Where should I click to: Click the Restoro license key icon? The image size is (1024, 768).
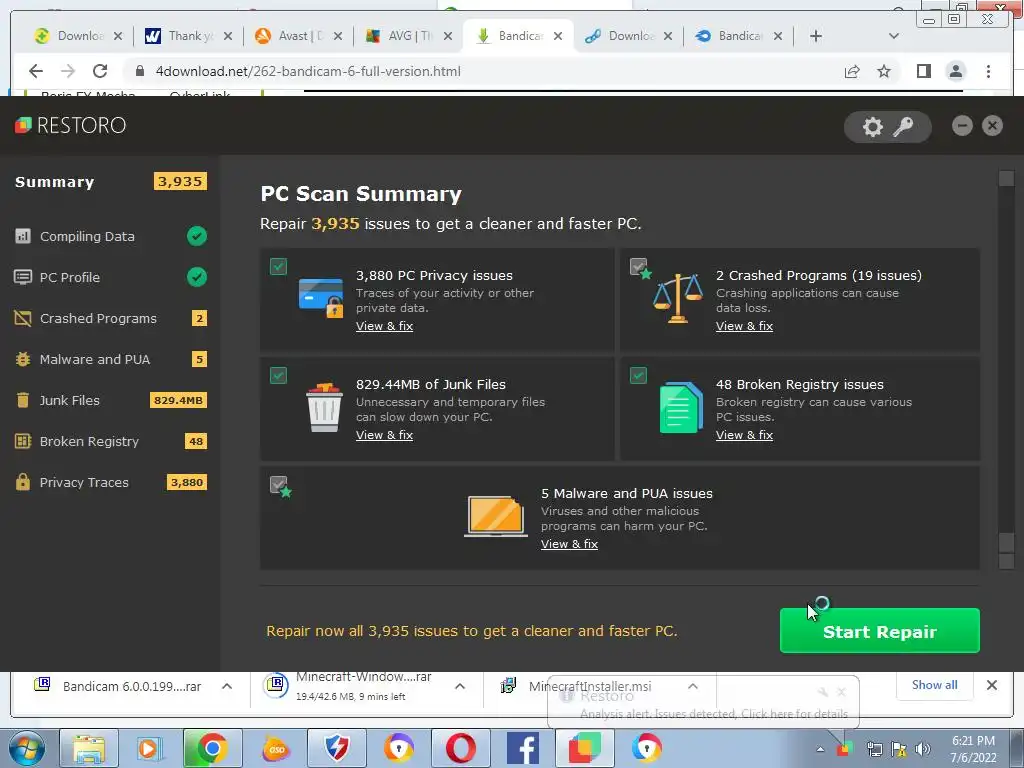(x=904, y=127)
